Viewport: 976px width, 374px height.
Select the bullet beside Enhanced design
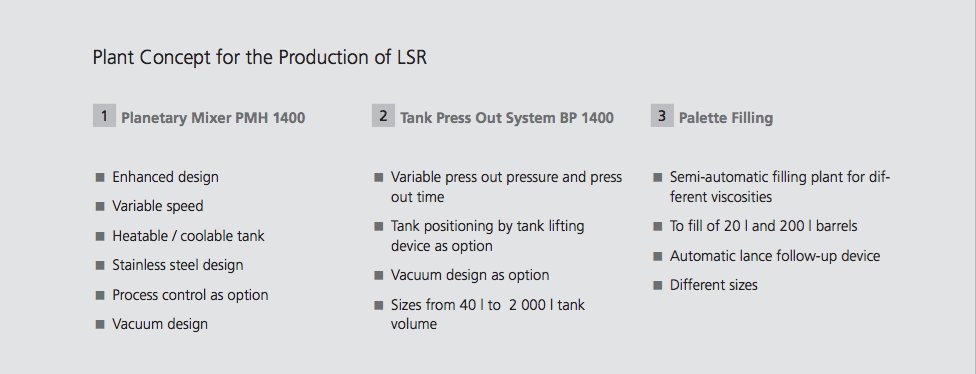pos(100,177)
